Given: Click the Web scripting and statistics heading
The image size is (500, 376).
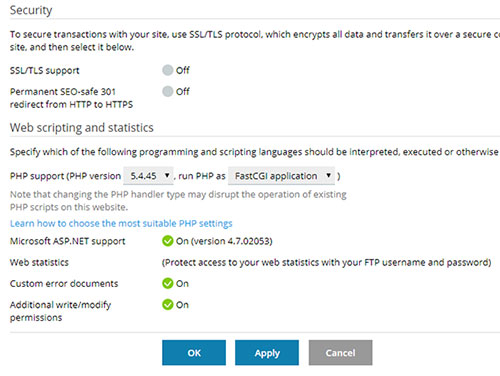Looking at the screenshot, I should 82,128.
